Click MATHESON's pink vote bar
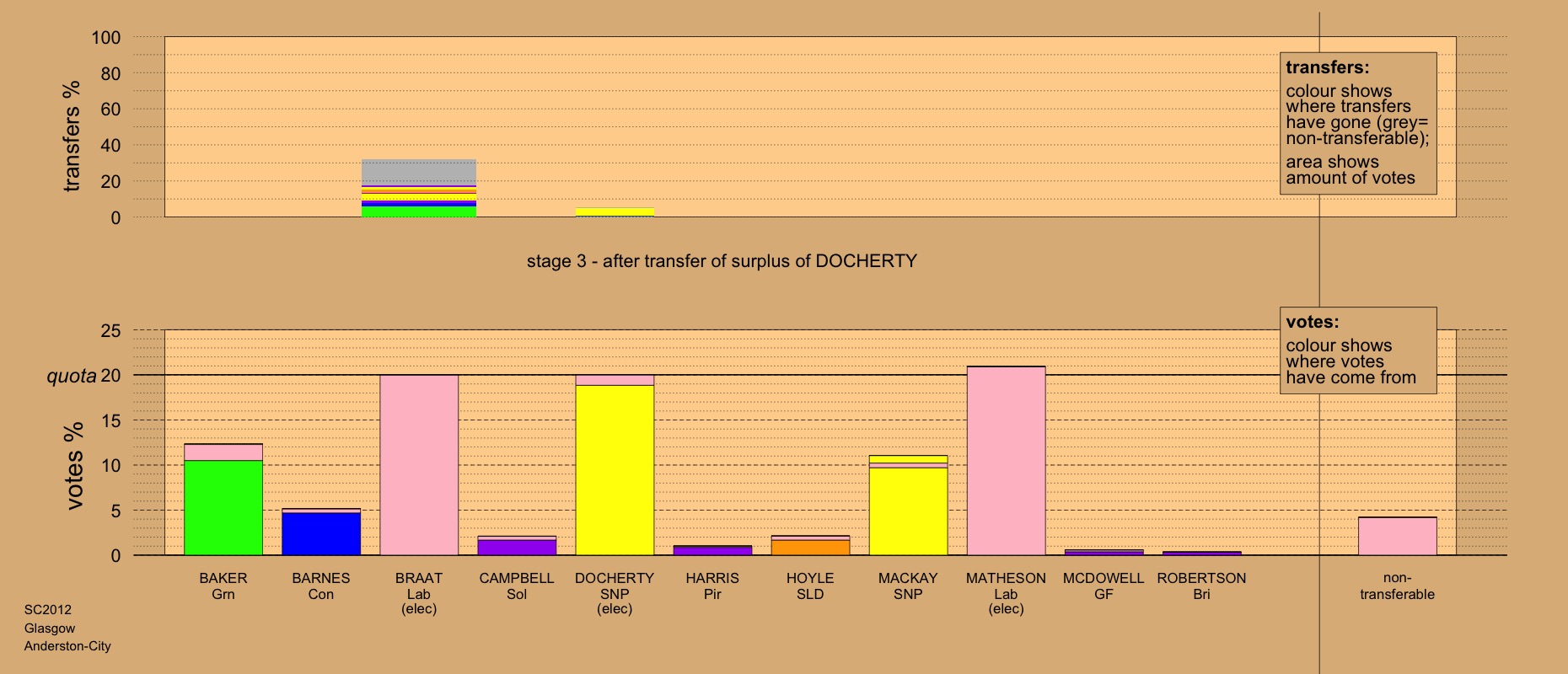 pos(1006,461)
